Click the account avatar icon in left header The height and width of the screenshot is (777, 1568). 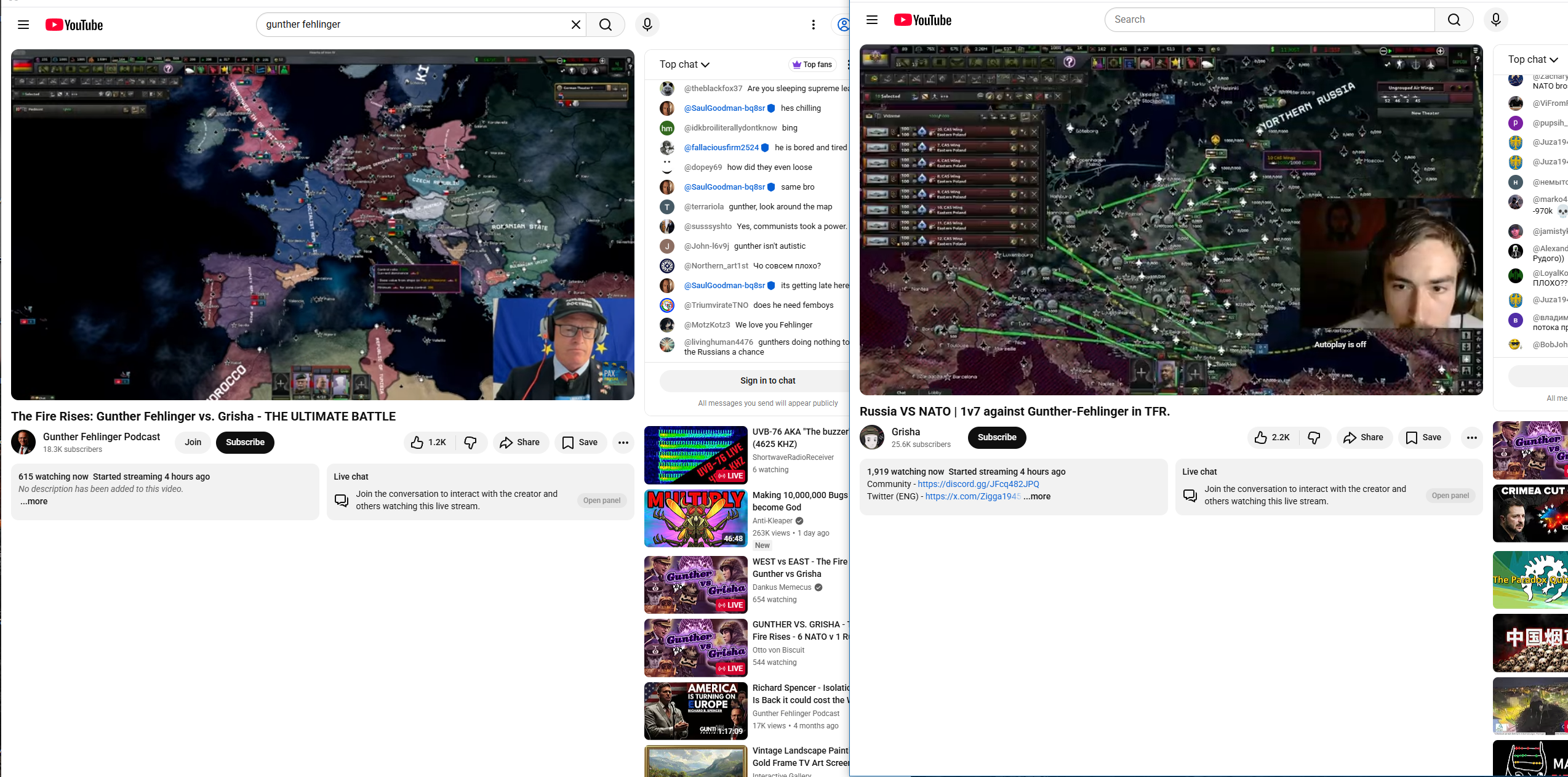[842, 25]
